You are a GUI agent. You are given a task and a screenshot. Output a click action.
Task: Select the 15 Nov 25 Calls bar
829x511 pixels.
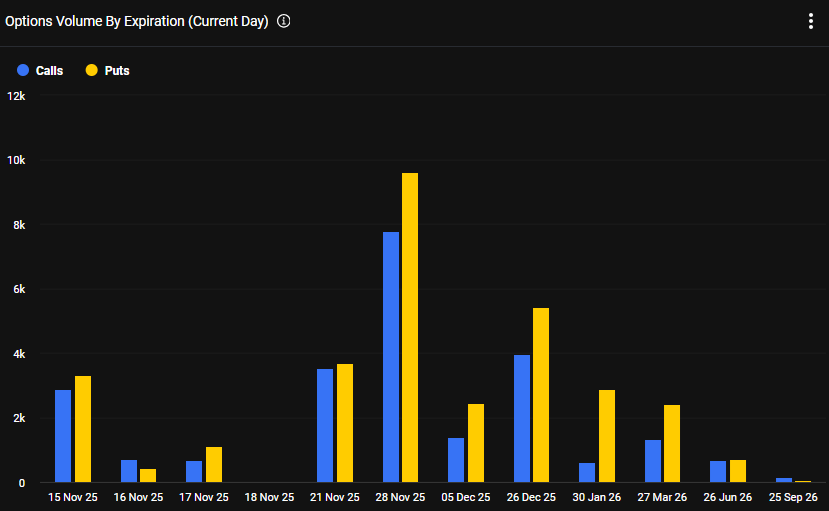click(x=63, y=436)
